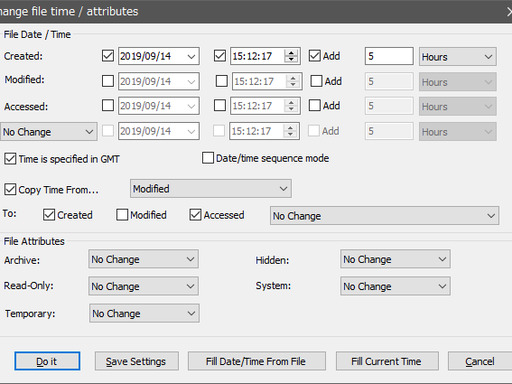Image resolution: width=512 pixels, height=384 pixels.
Task: Open the Hours unit dropdown for Created
Action: tap(458, 57)
